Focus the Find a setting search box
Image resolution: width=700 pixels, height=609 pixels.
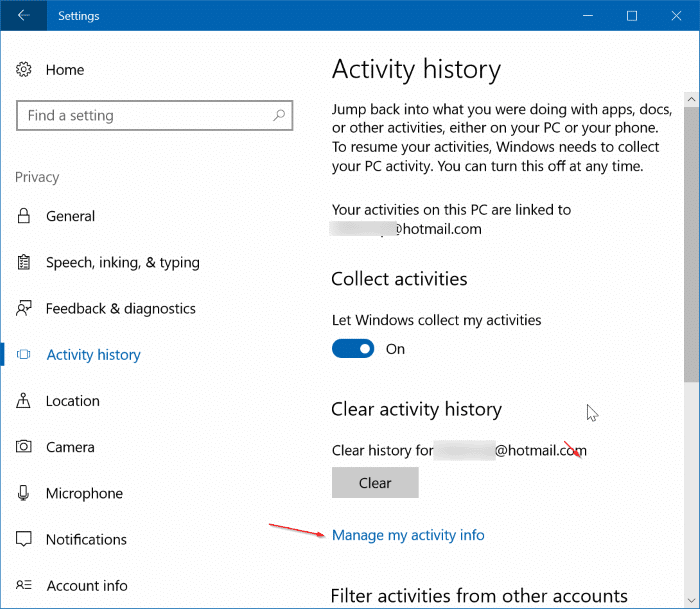coord(154,116)
